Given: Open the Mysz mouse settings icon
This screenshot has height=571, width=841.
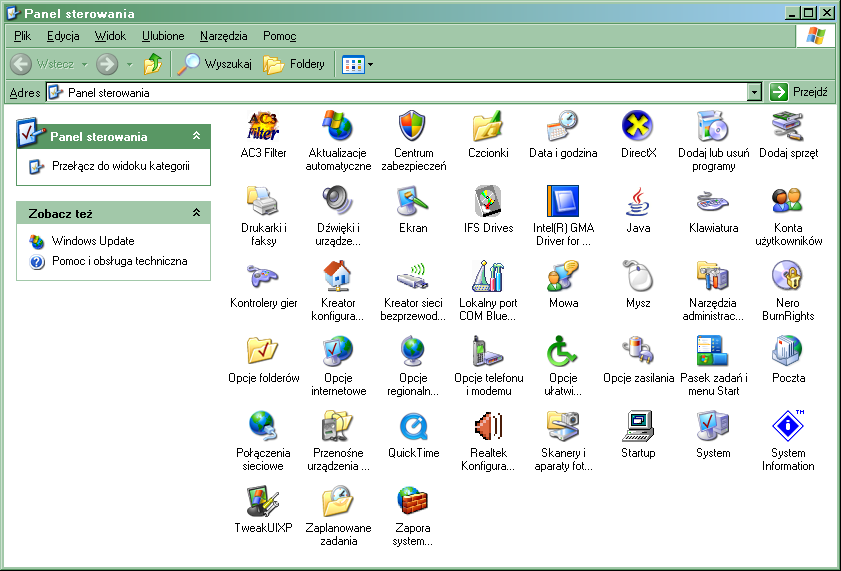Looking at the screenshot, I should tap(638, 277).
